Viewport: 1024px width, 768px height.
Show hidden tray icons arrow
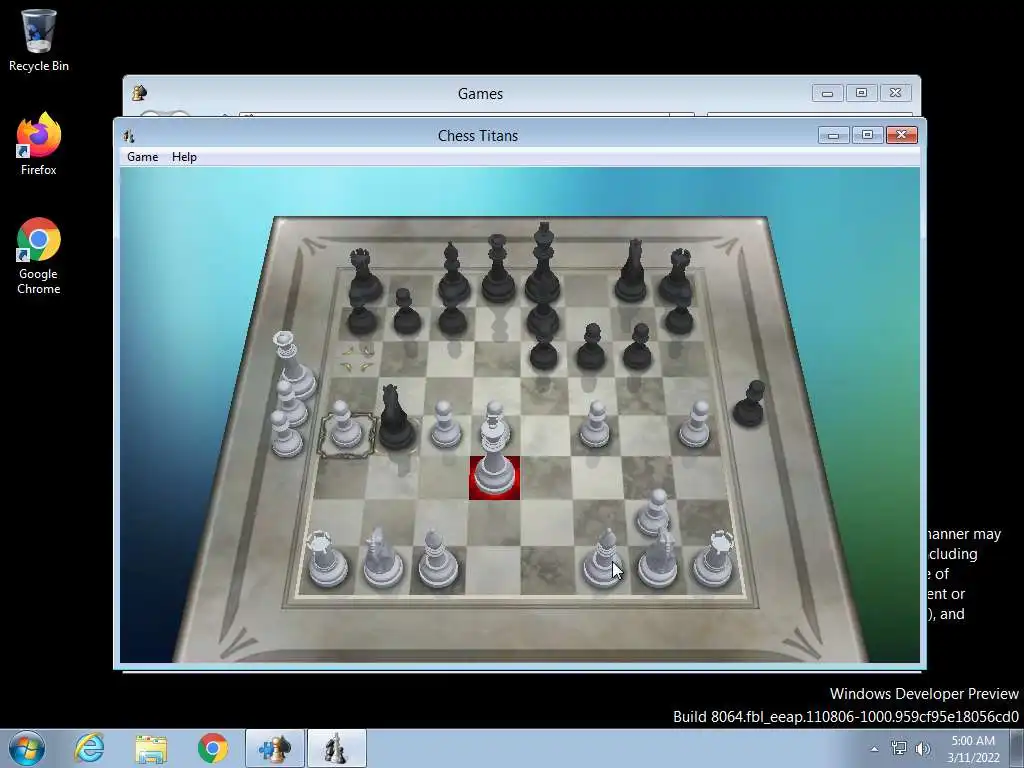874,749
